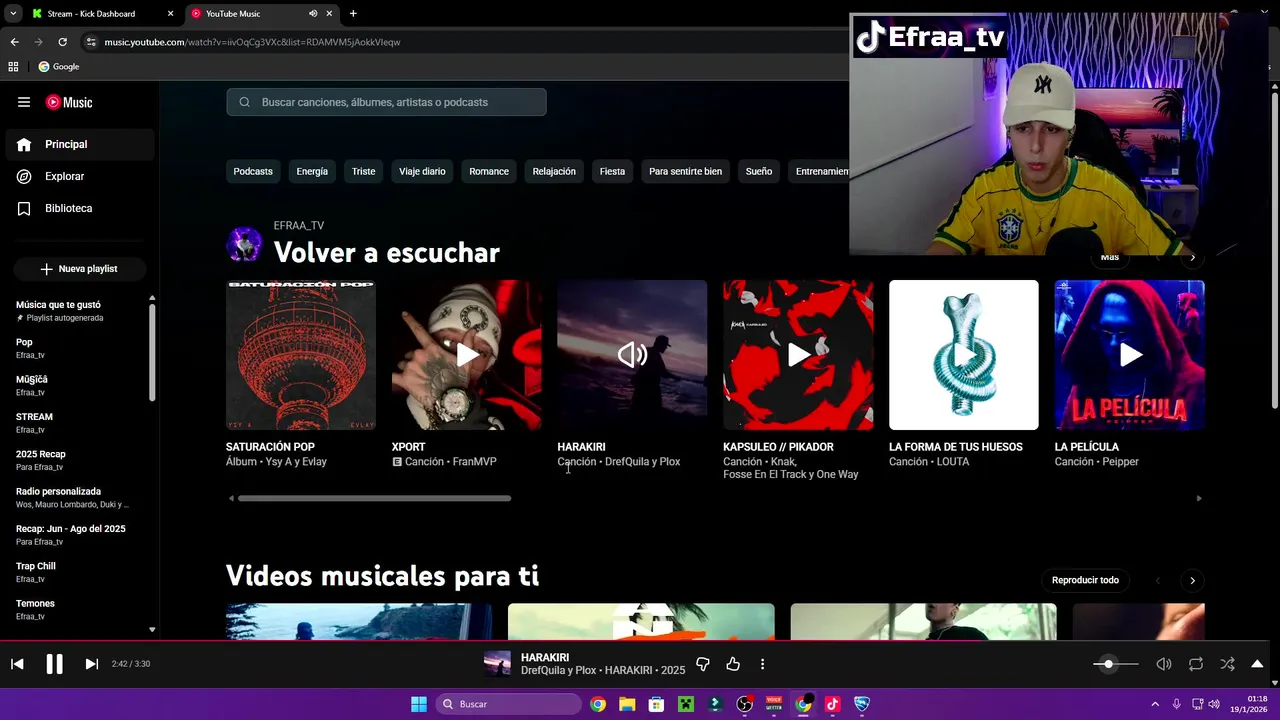Click the speaker icon on HARAKIRI cover
1280x720 pixels.
pos(632,354)
